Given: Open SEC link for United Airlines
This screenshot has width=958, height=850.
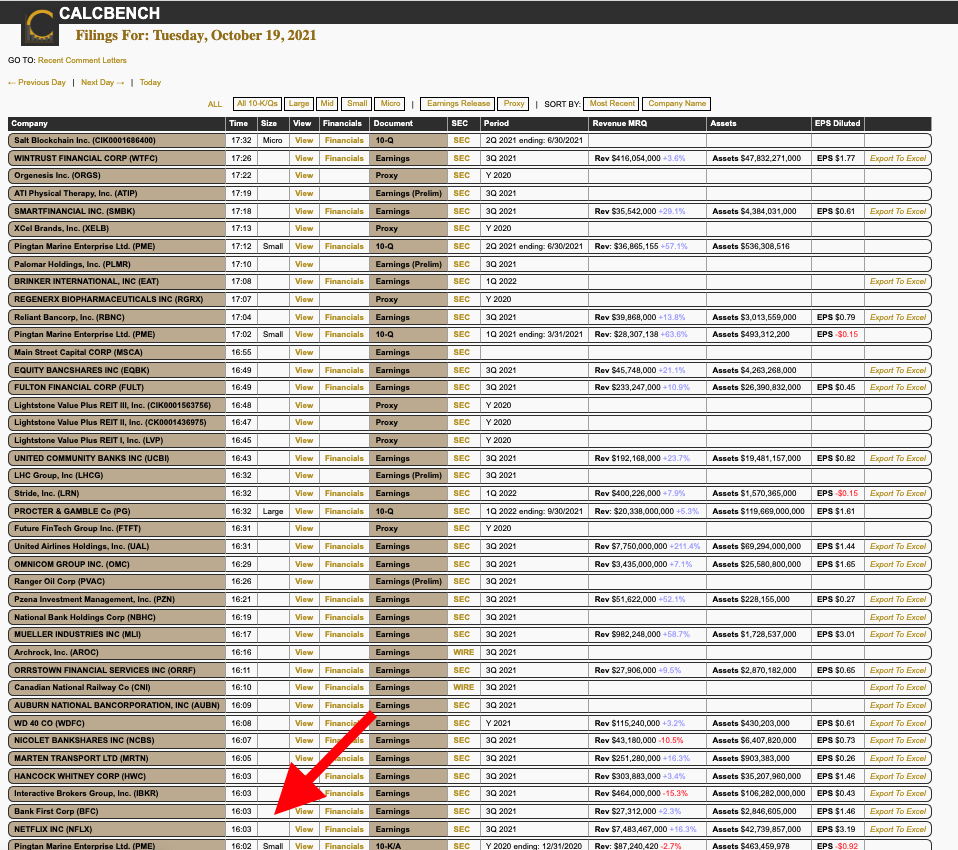Looking at the screenshot, I should (x=461, y=546).
